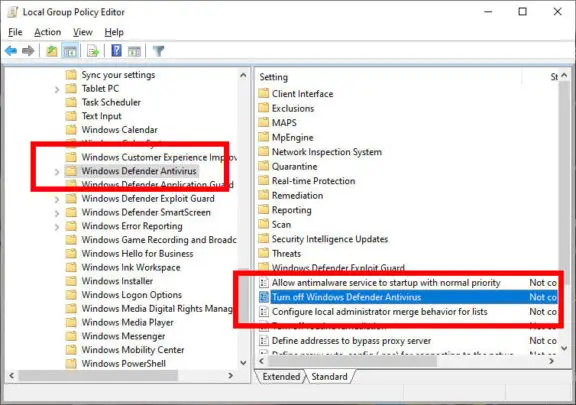Select Windows Logon Options folder
Image resolution: width=576 pixels, height=405 pixels.
coord(124,295)
